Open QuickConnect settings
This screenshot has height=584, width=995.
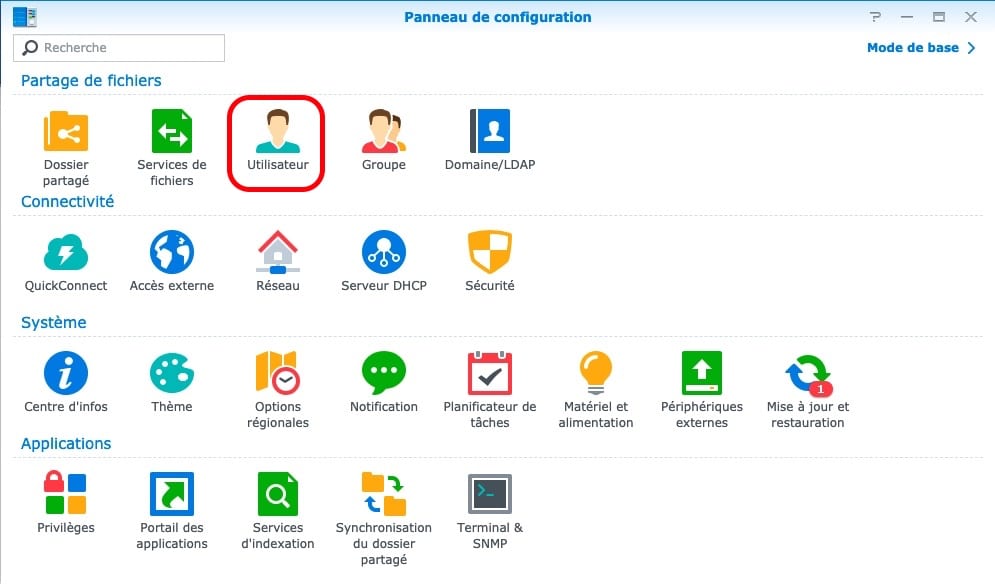(66, 253)
